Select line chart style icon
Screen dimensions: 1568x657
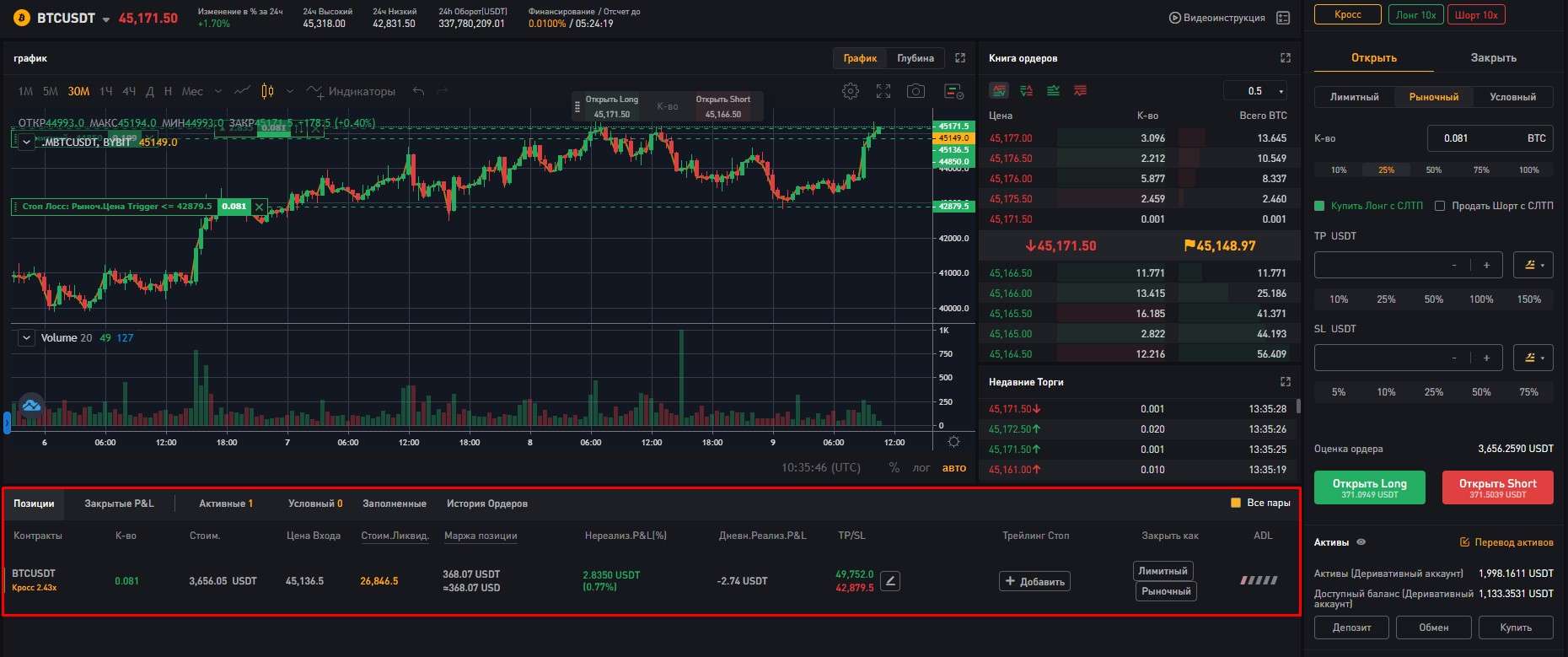(242, 91)
